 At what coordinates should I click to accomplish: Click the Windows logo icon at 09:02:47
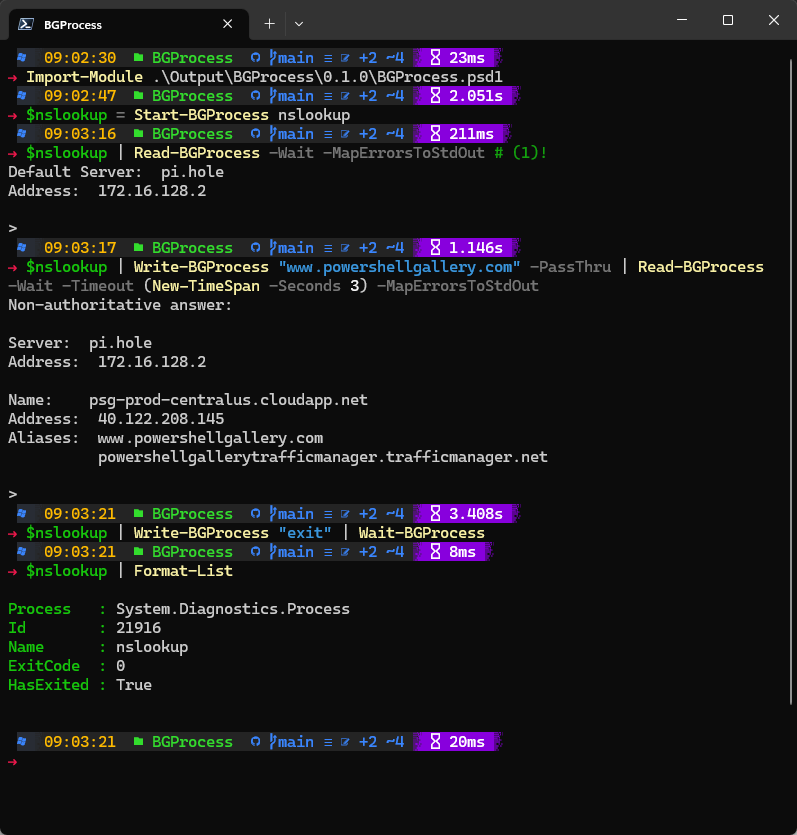click(22, 95)
